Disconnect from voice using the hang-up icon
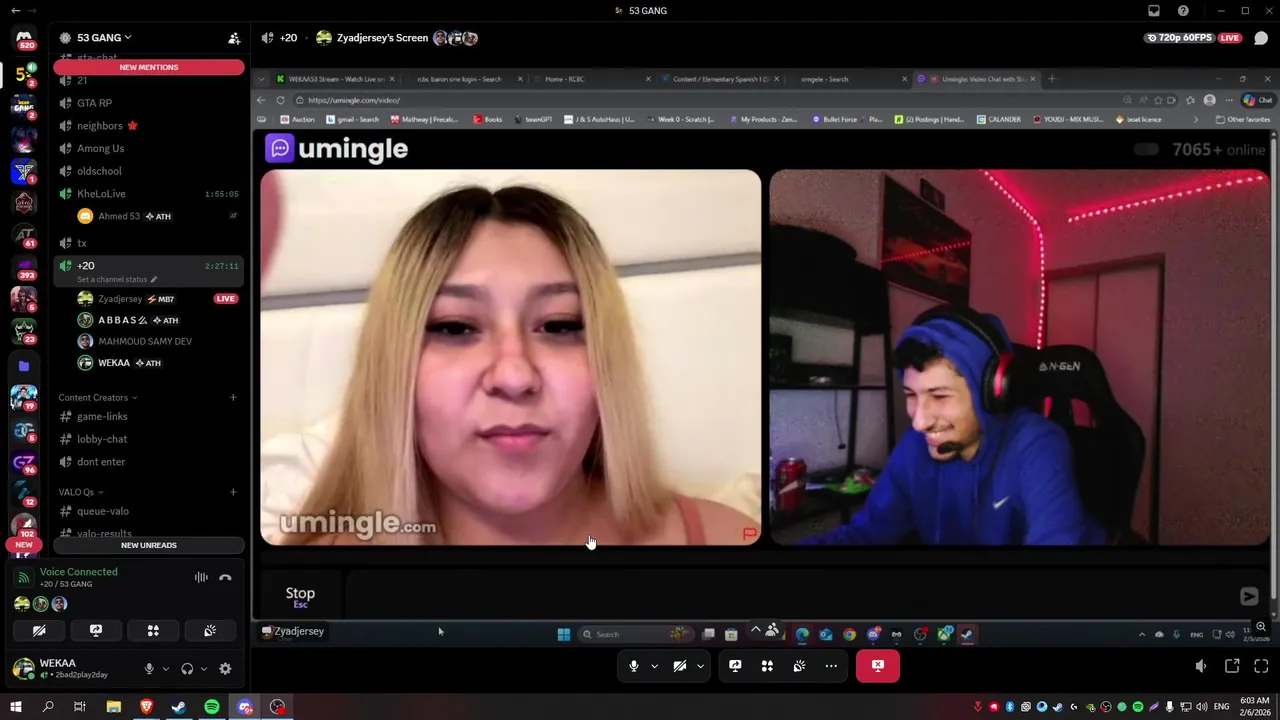 pos(225,577)
